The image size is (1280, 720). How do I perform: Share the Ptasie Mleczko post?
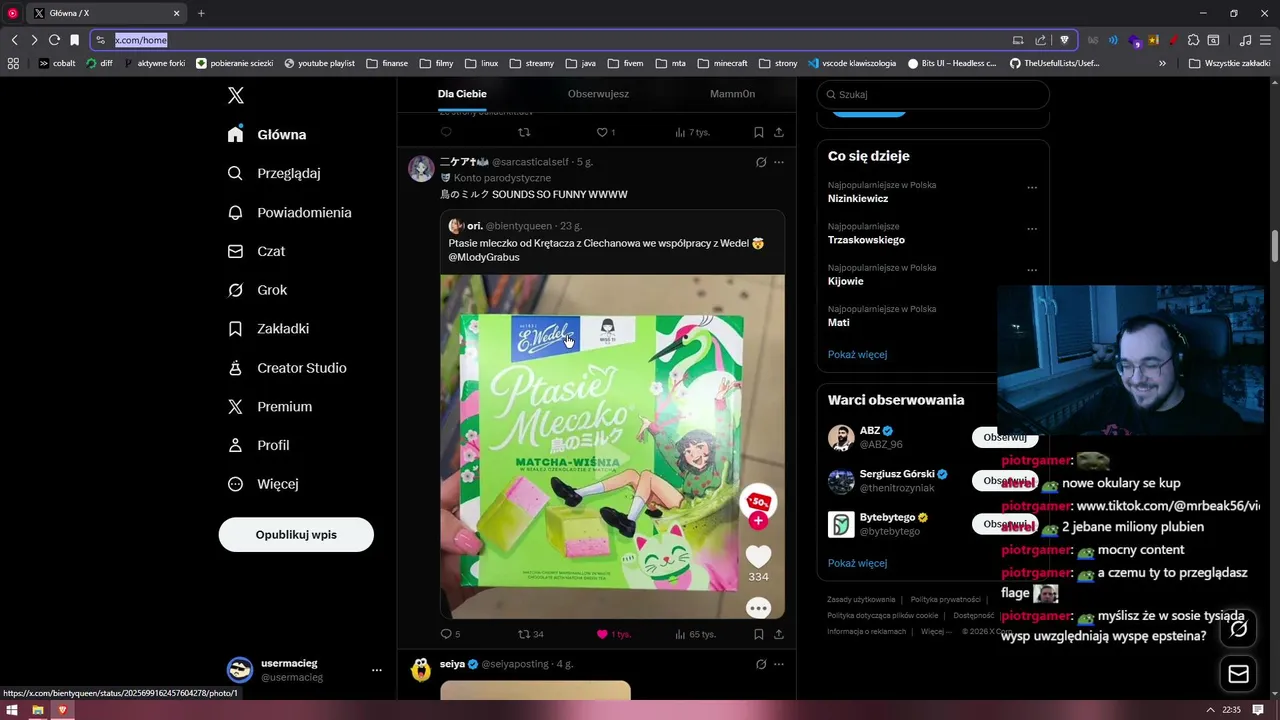[779, 634]
